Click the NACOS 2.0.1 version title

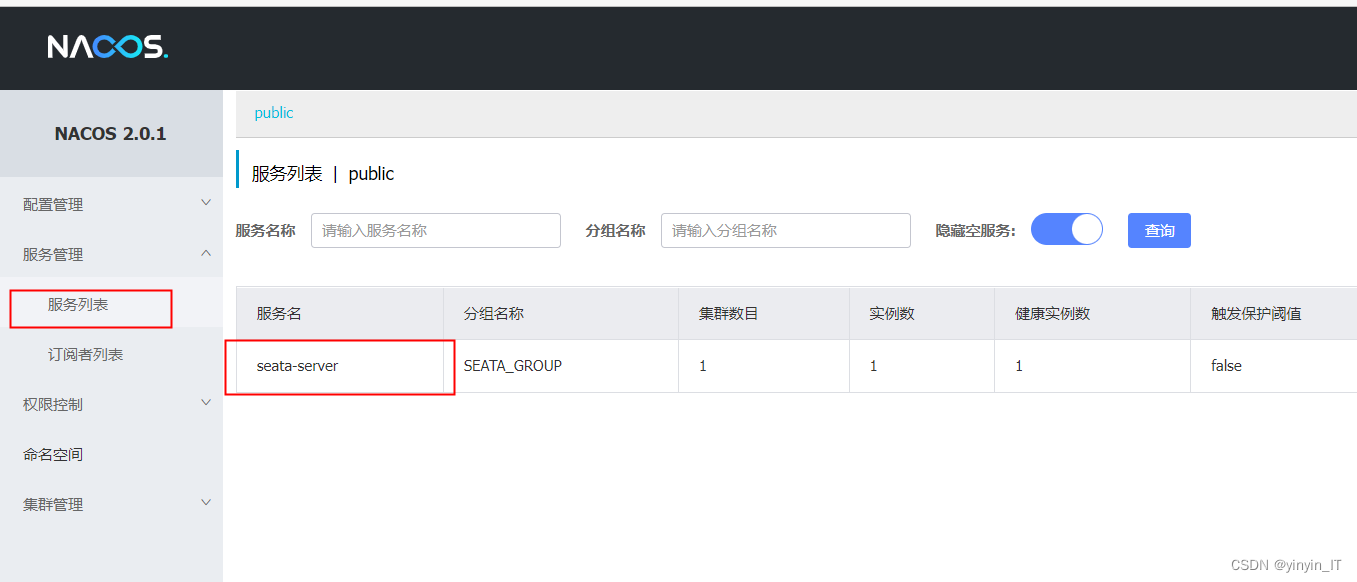click(111, 133)
